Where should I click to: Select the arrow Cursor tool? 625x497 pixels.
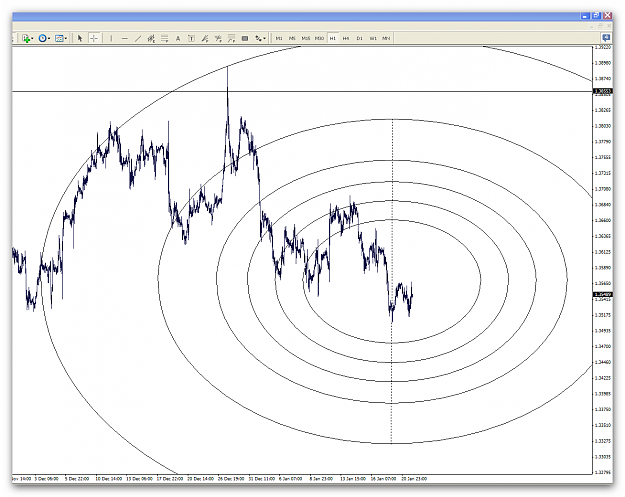(x=80, y=38)
